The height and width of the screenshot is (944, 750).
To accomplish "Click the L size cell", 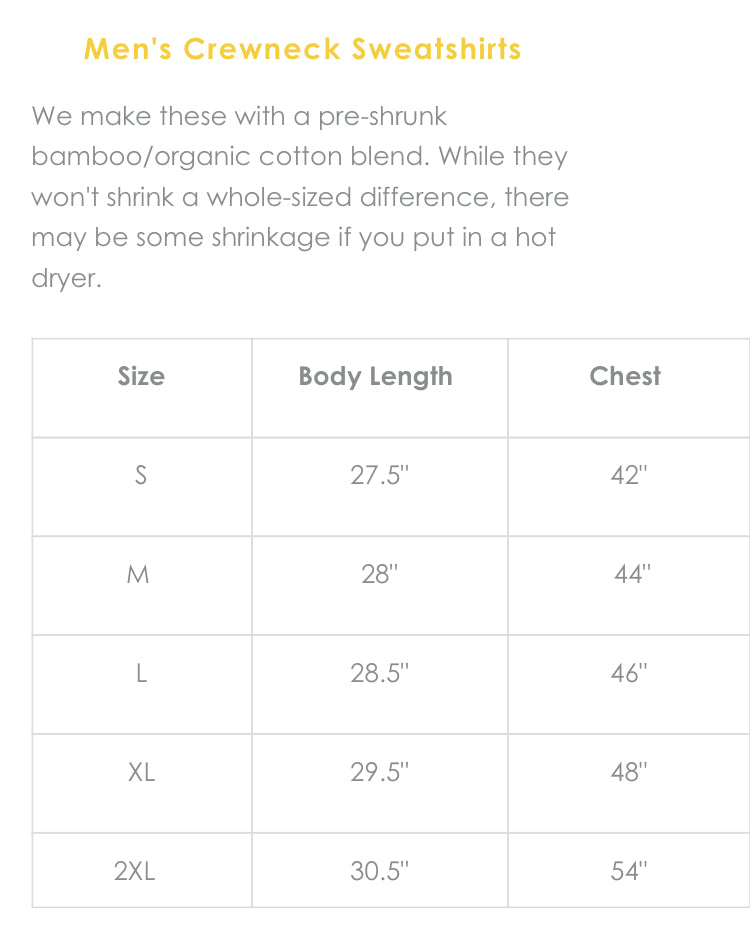I will click(141, 674).
